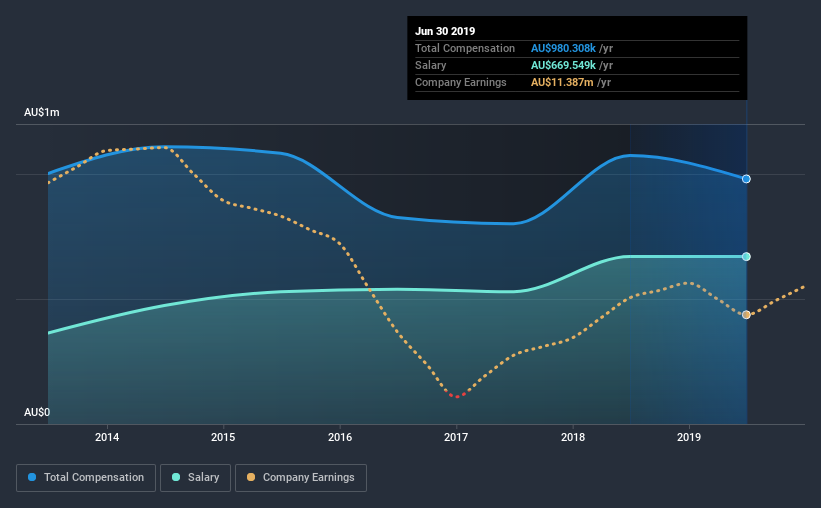Click the AU$669.549k tooltip value
Image resolution: width=821 pixels, height=508 pixels.
(x=563, y=65)
